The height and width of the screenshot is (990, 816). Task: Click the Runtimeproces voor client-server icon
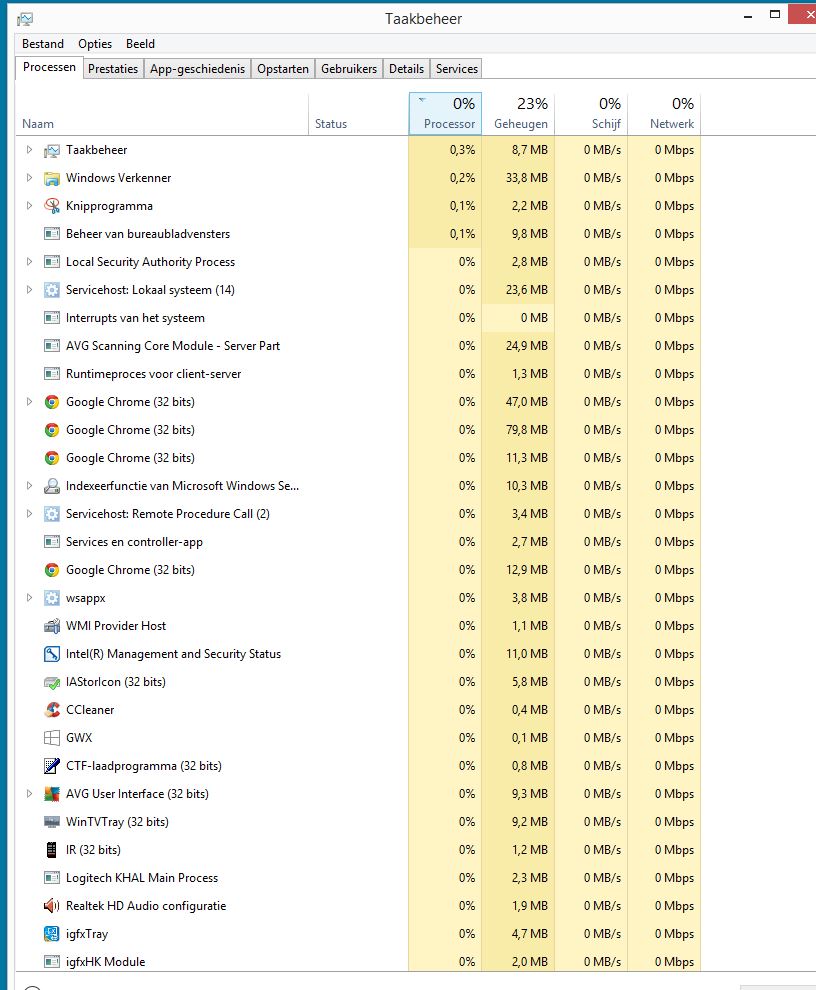[x=52, y=374]
